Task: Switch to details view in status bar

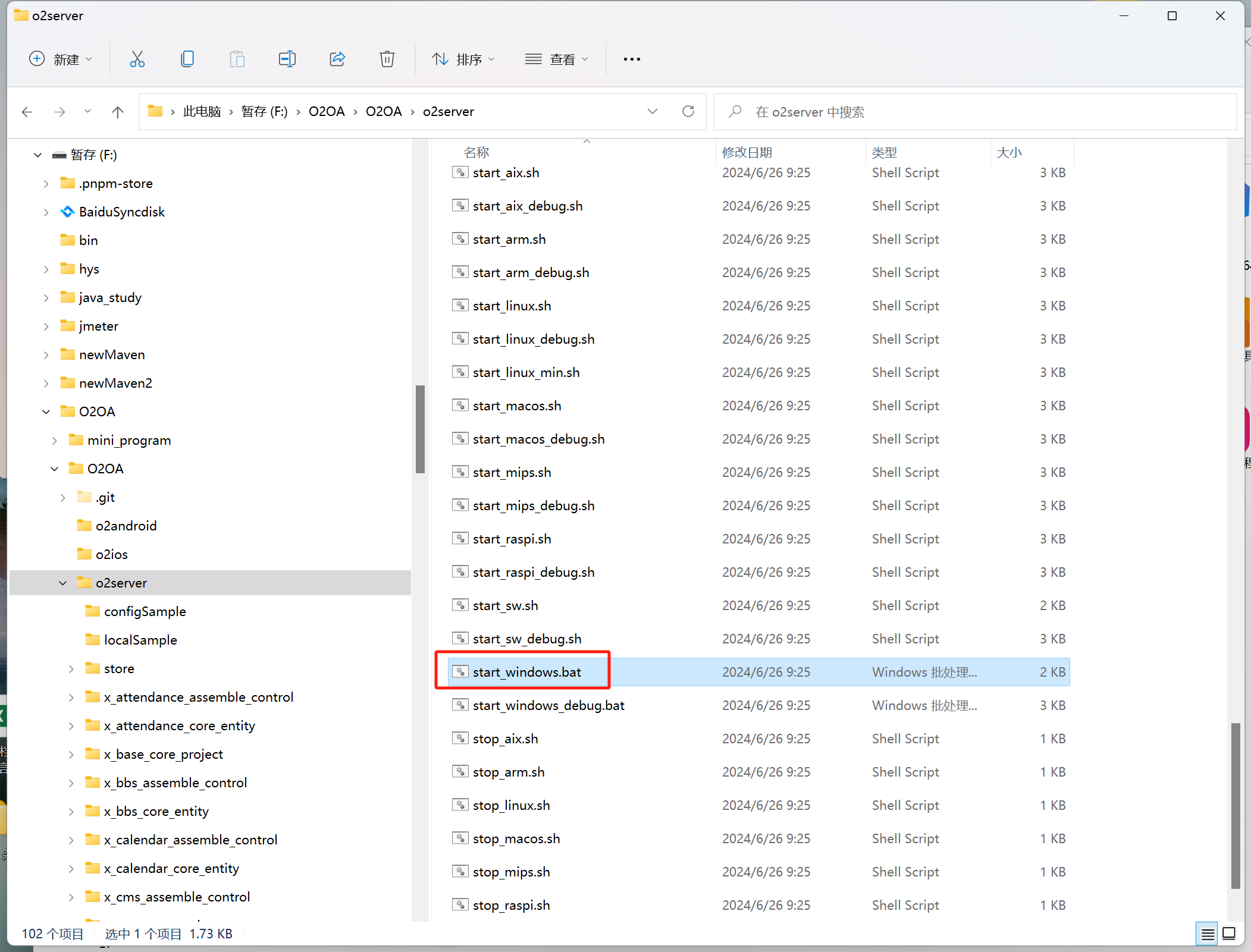Action: point(1208,934)
